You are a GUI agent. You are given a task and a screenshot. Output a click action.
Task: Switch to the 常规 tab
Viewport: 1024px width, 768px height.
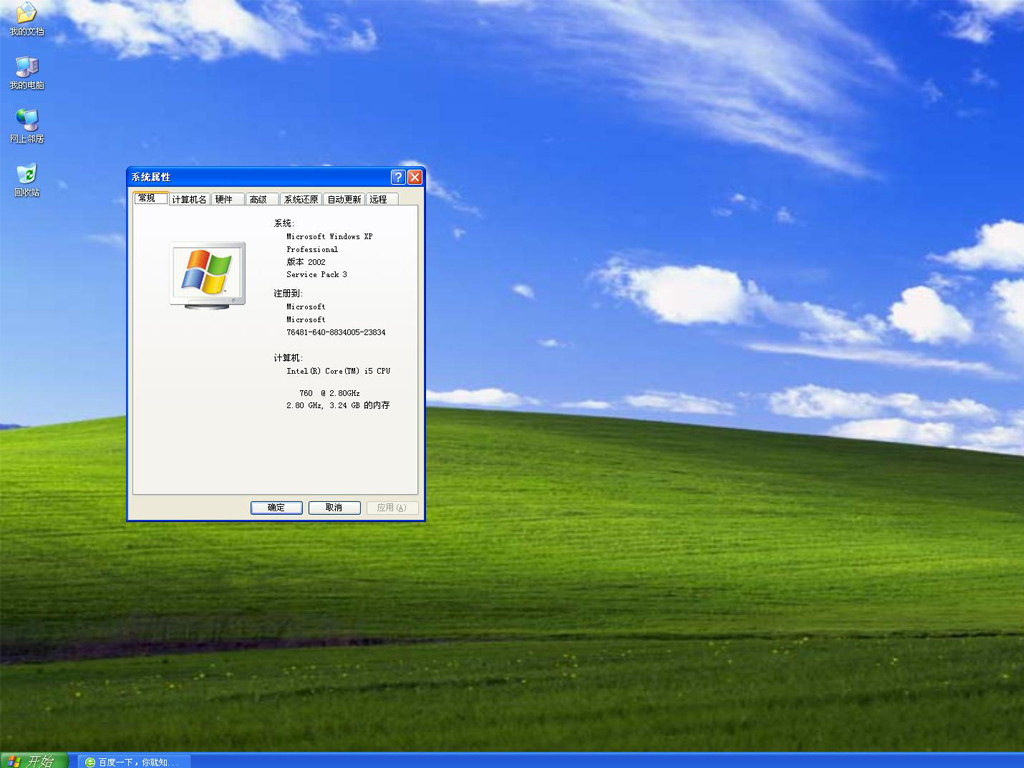click(x=147, y=198)
